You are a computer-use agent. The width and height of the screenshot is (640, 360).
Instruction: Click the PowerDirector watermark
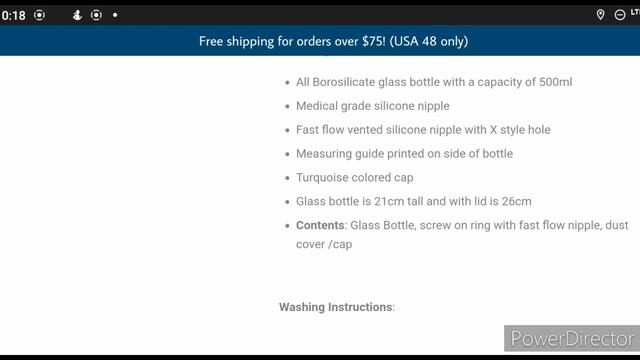[x=572, y=338]
